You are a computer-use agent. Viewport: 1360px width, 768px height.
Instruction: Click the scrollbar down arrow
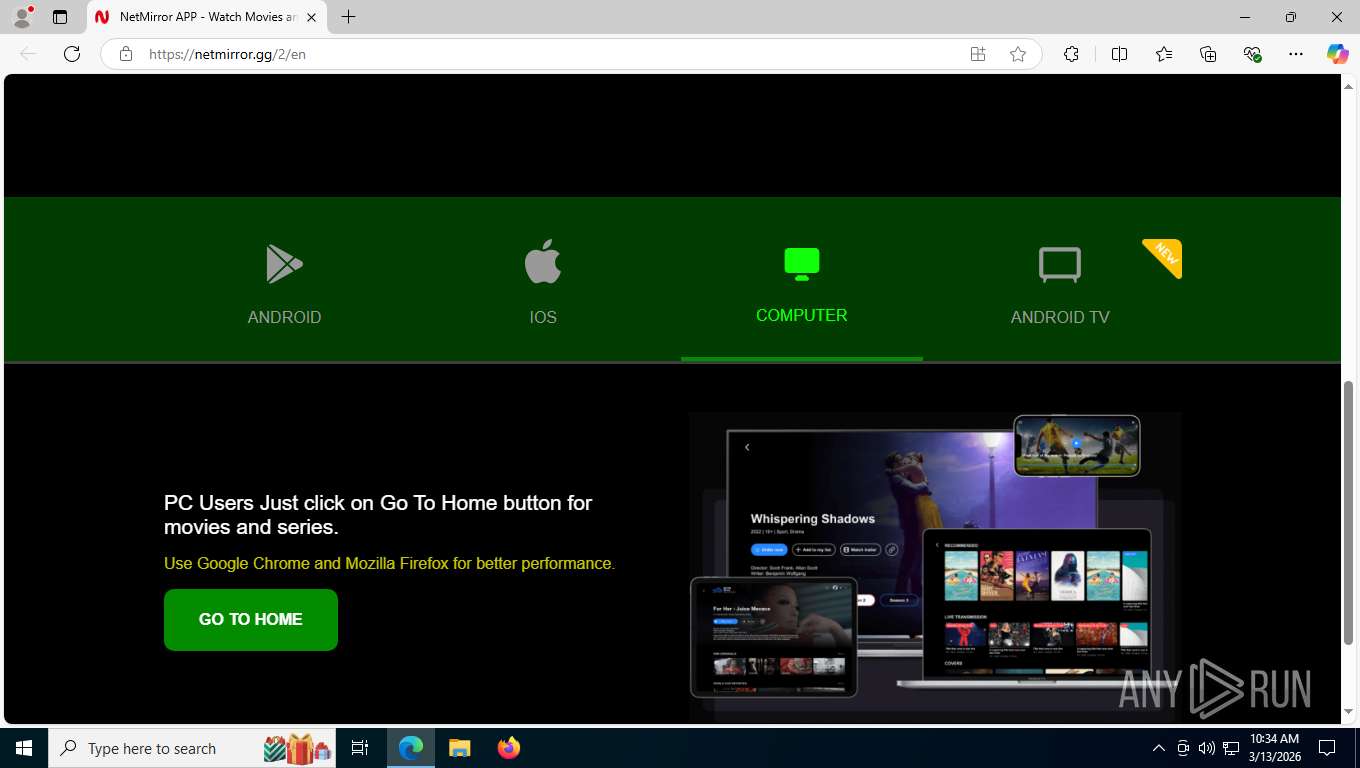1349,712
